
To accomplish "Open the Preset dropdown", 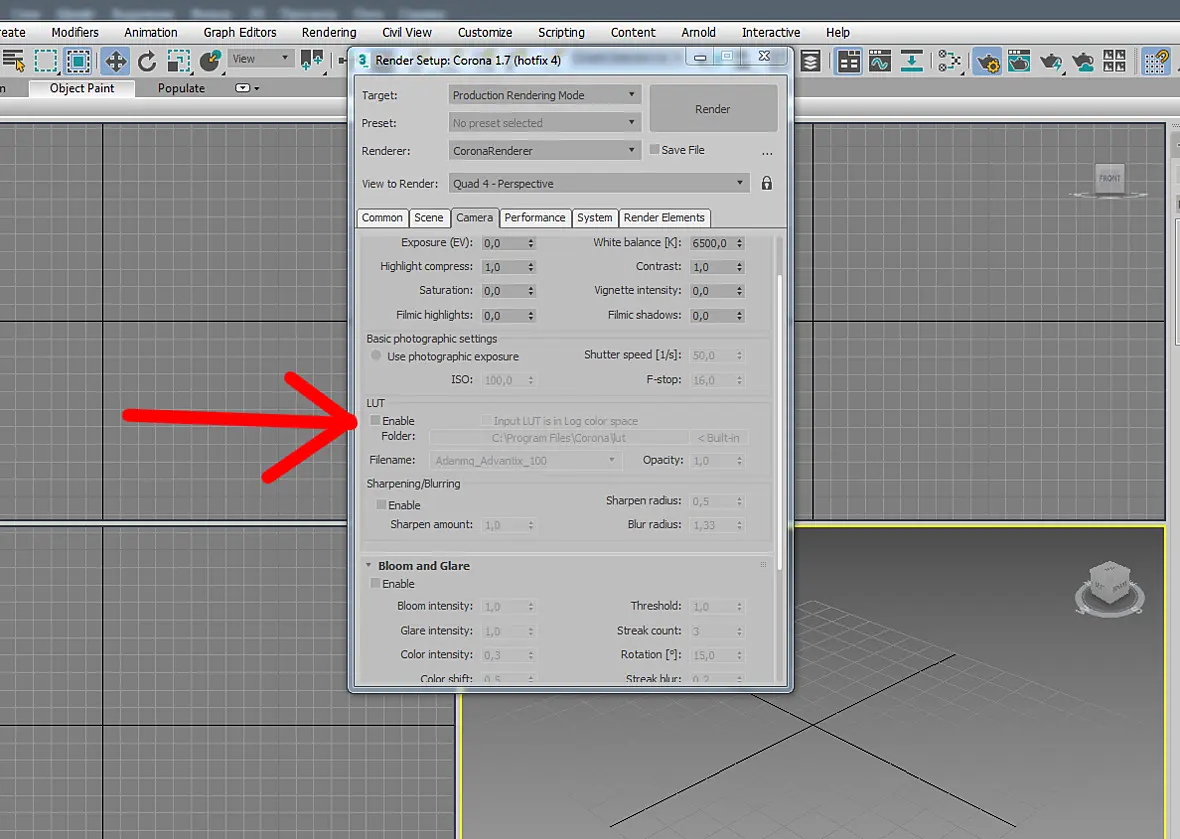I will click(545, 123).
